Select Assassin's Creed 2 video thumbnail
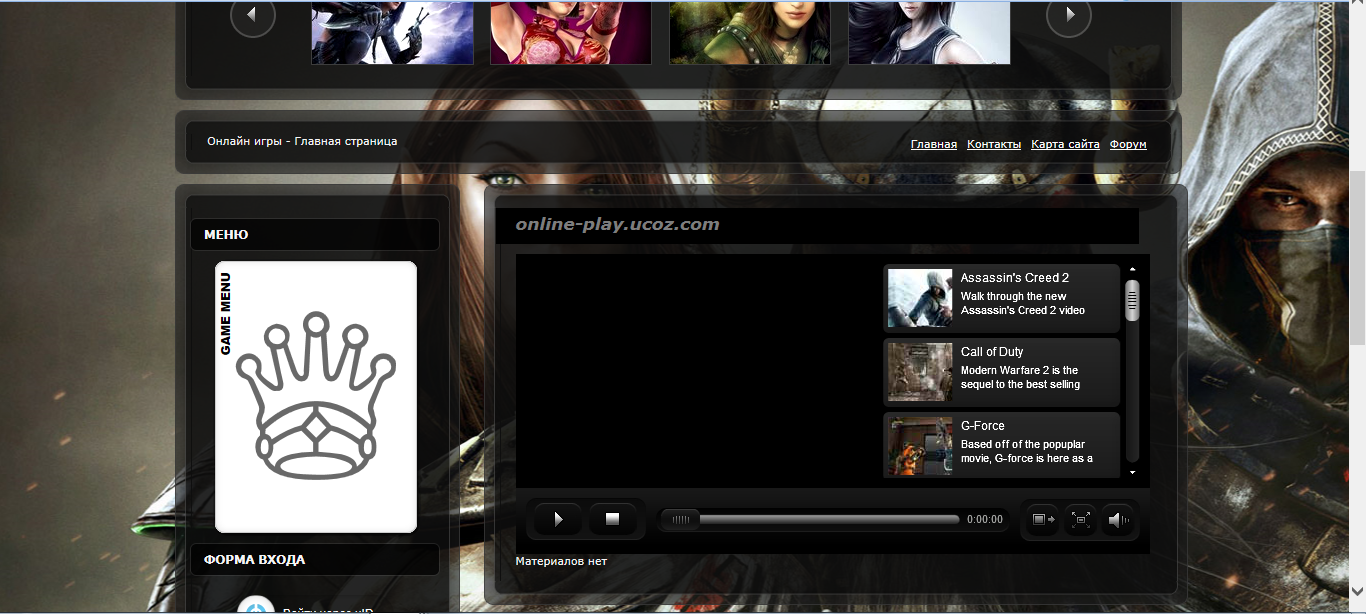This screenshot has width=1366, height=614. tap(919, 298)
